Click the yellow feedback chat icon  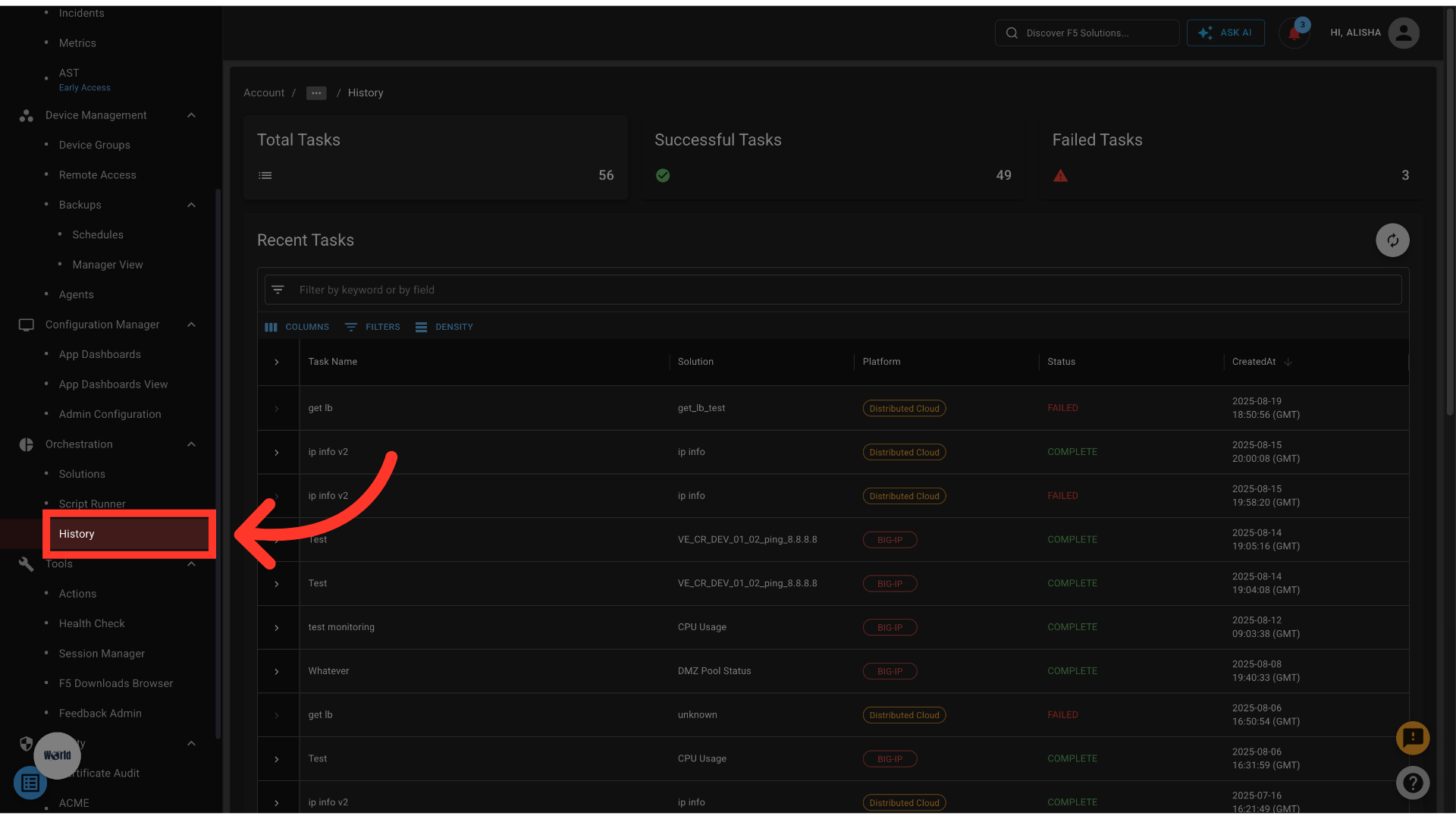1413,738
